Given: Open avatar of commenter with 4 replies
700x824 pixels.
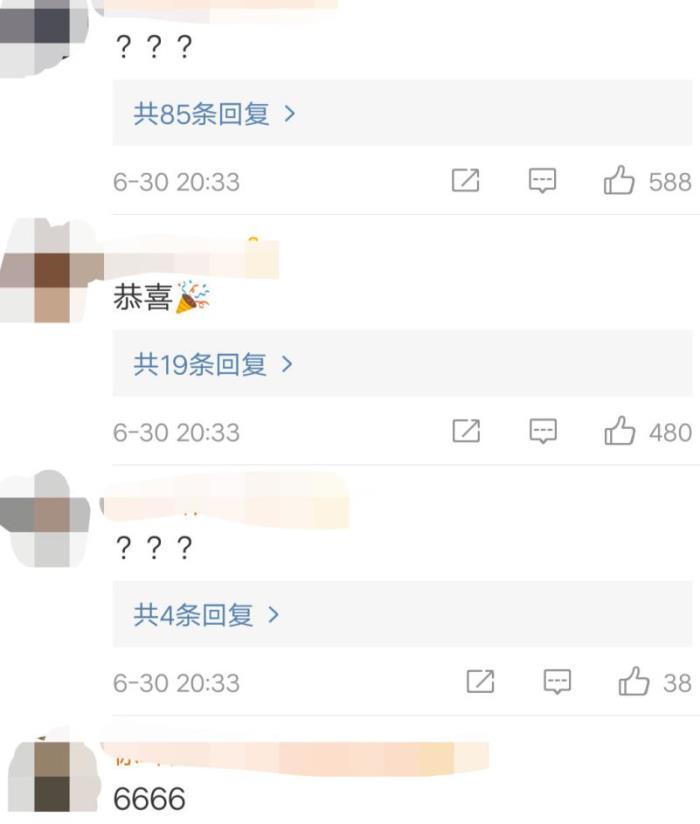Looking at the screenshot, I should pos(46,519).
